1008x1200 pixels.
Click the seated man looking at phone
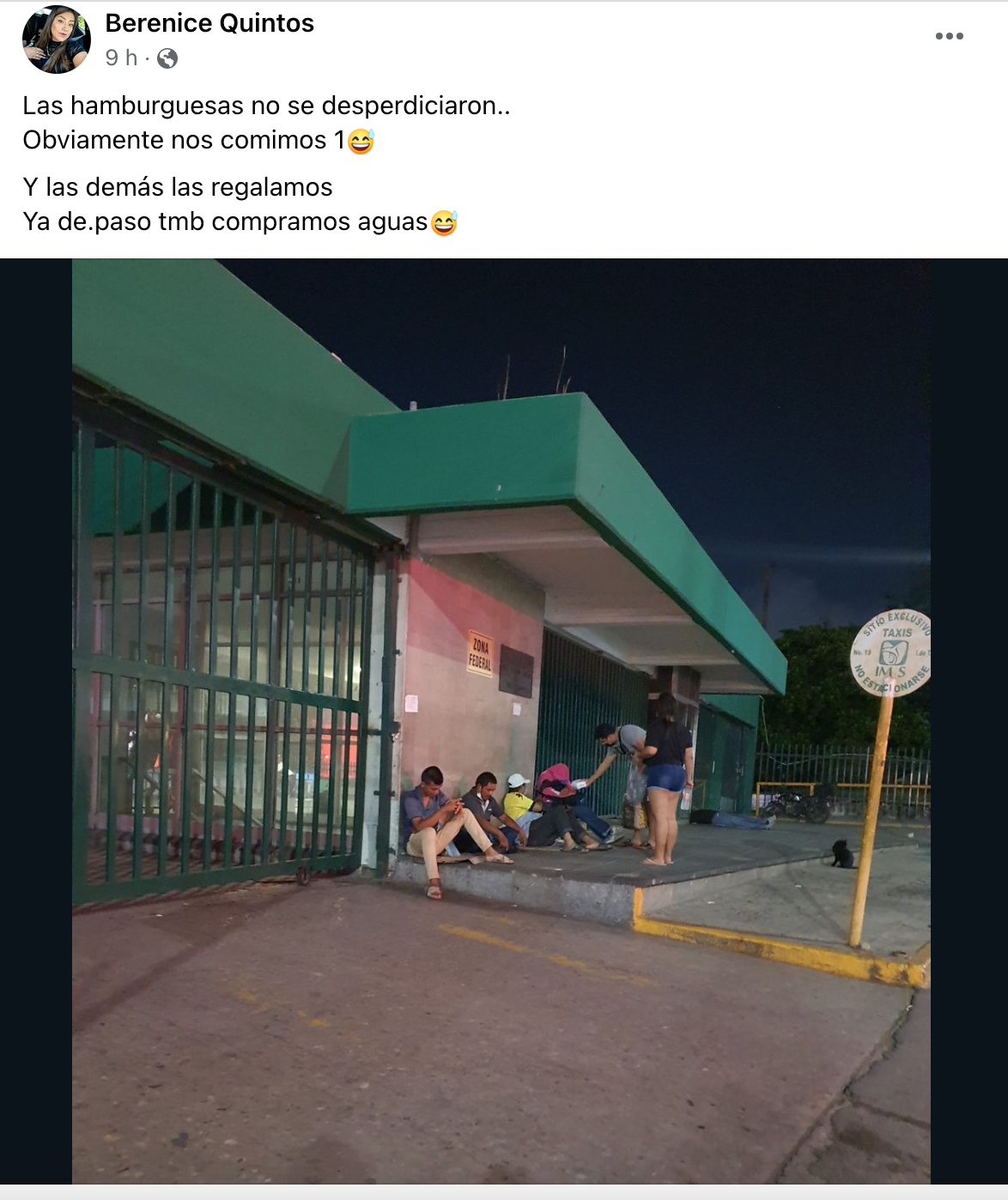446,822
